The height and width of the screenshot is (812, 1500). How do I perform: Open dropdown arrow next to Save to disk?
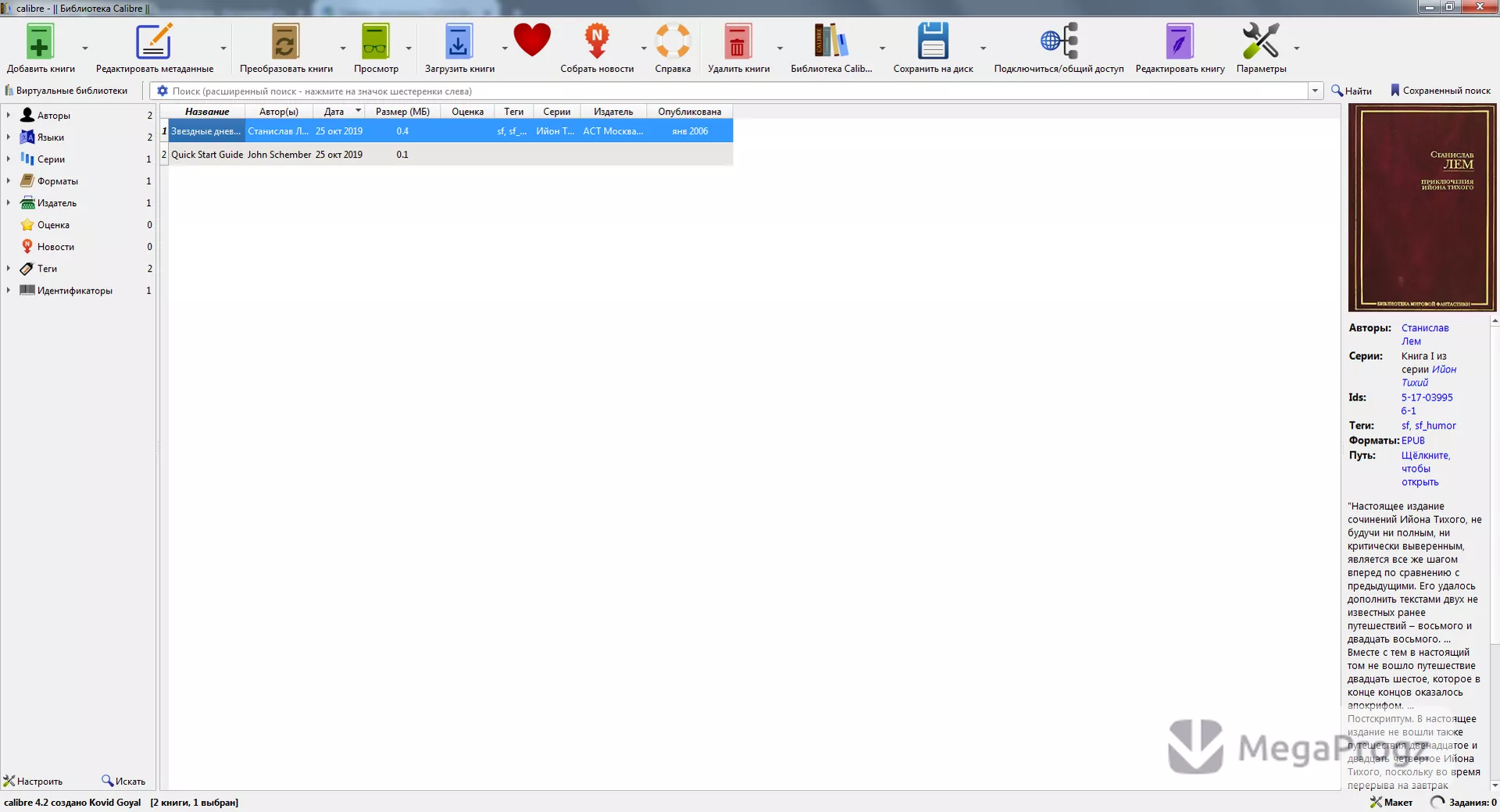pos(983,48)
